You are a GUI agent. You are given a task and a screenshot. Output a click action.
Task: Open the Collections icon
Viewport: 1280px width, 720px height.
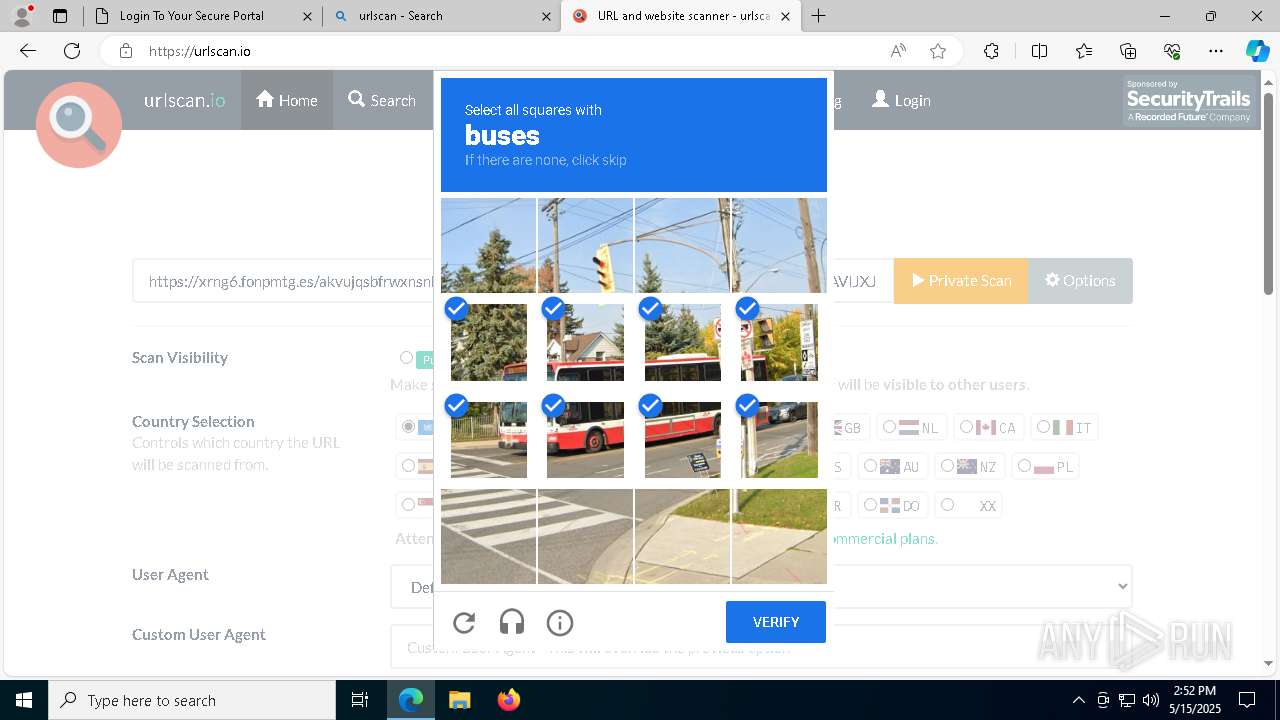pyautogui.click(x=1128, y=51)
